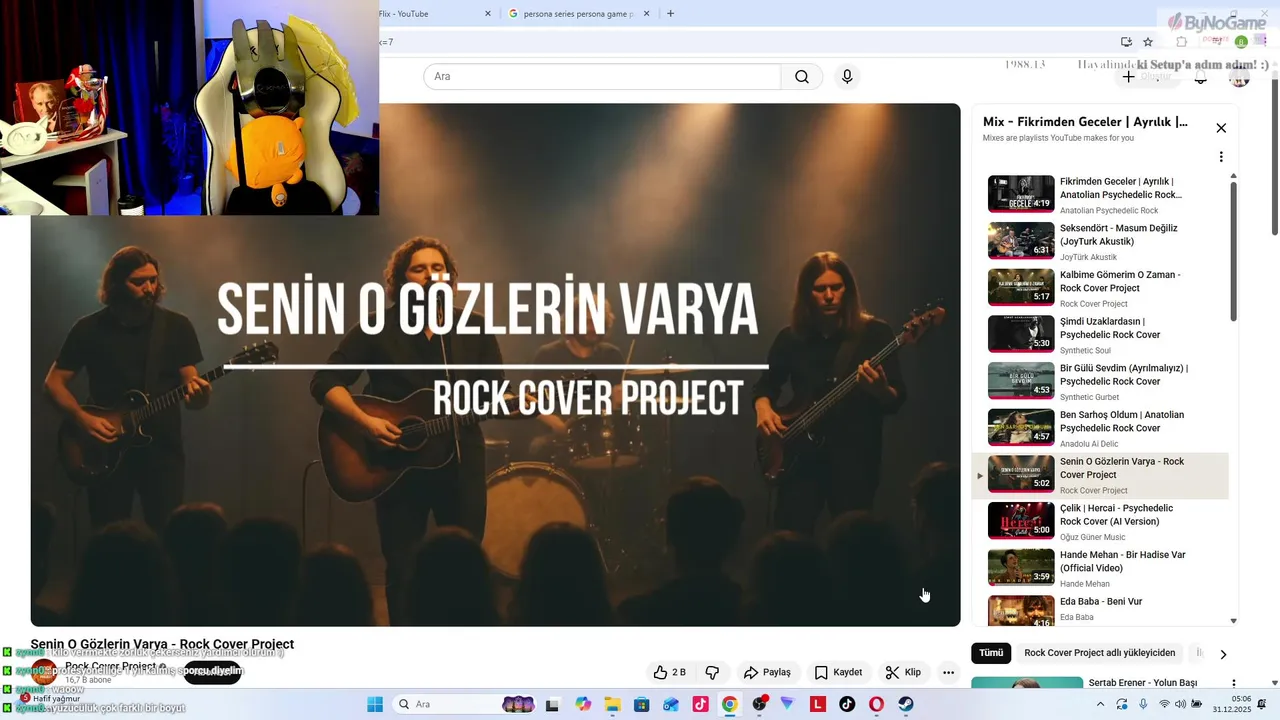Like the video with thumbs-up button
The image size is (1280, 720).
(x=670, y=673)
